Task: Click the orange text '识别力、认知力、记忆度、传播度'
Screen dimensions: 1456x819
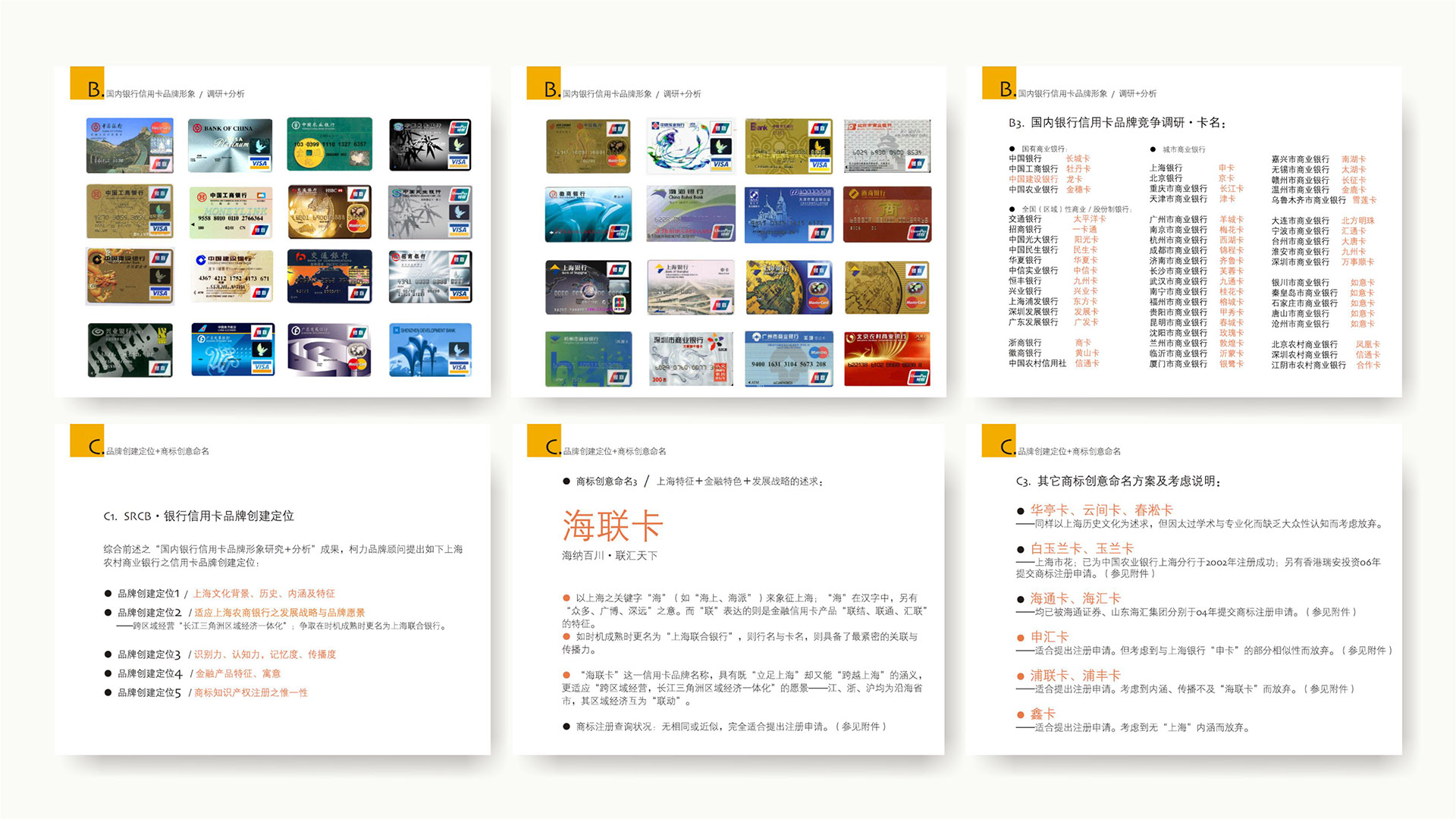Action: point(265,654)
